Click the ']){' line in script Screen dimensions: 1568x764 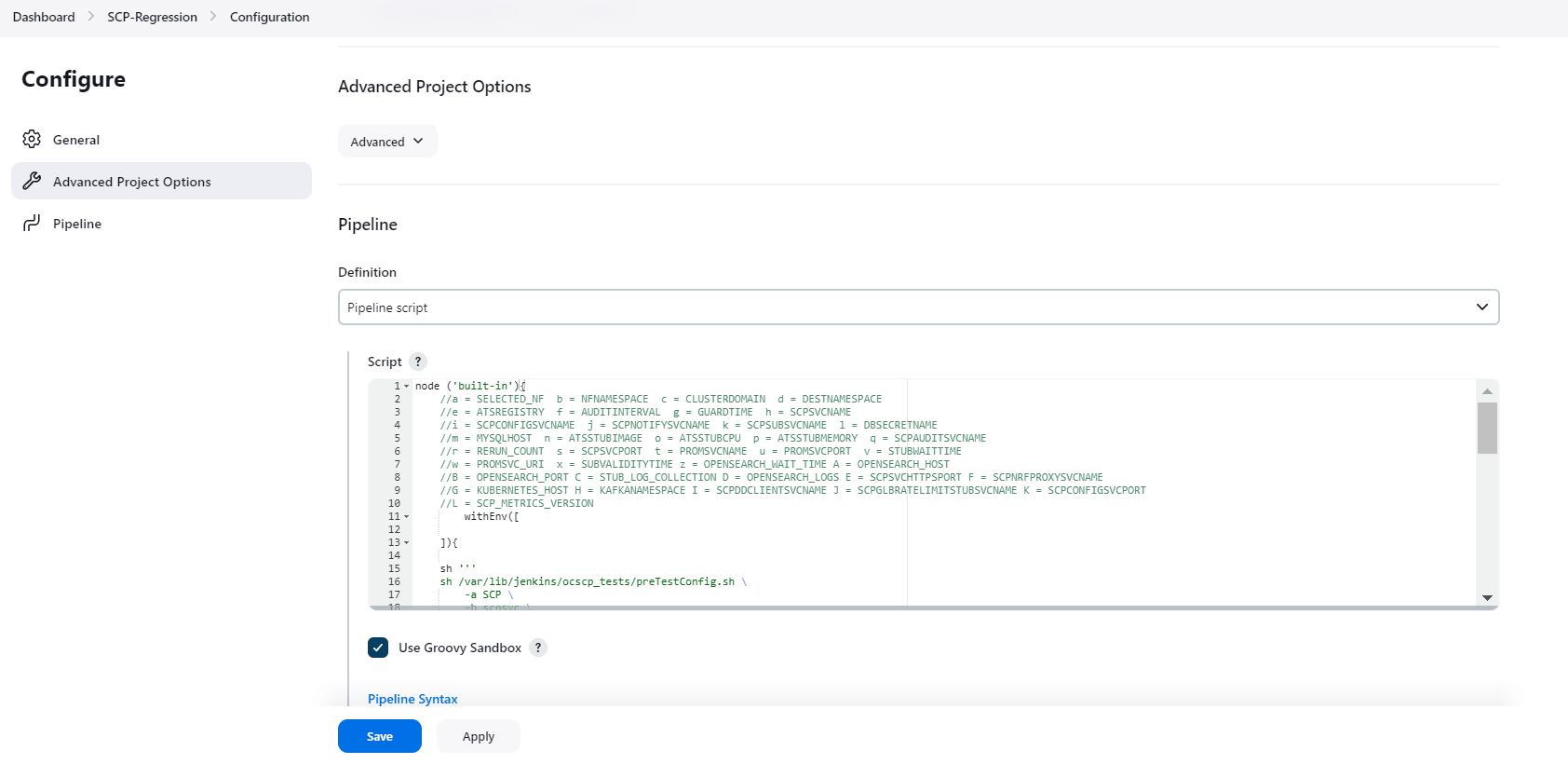click(x=449, y=542)
